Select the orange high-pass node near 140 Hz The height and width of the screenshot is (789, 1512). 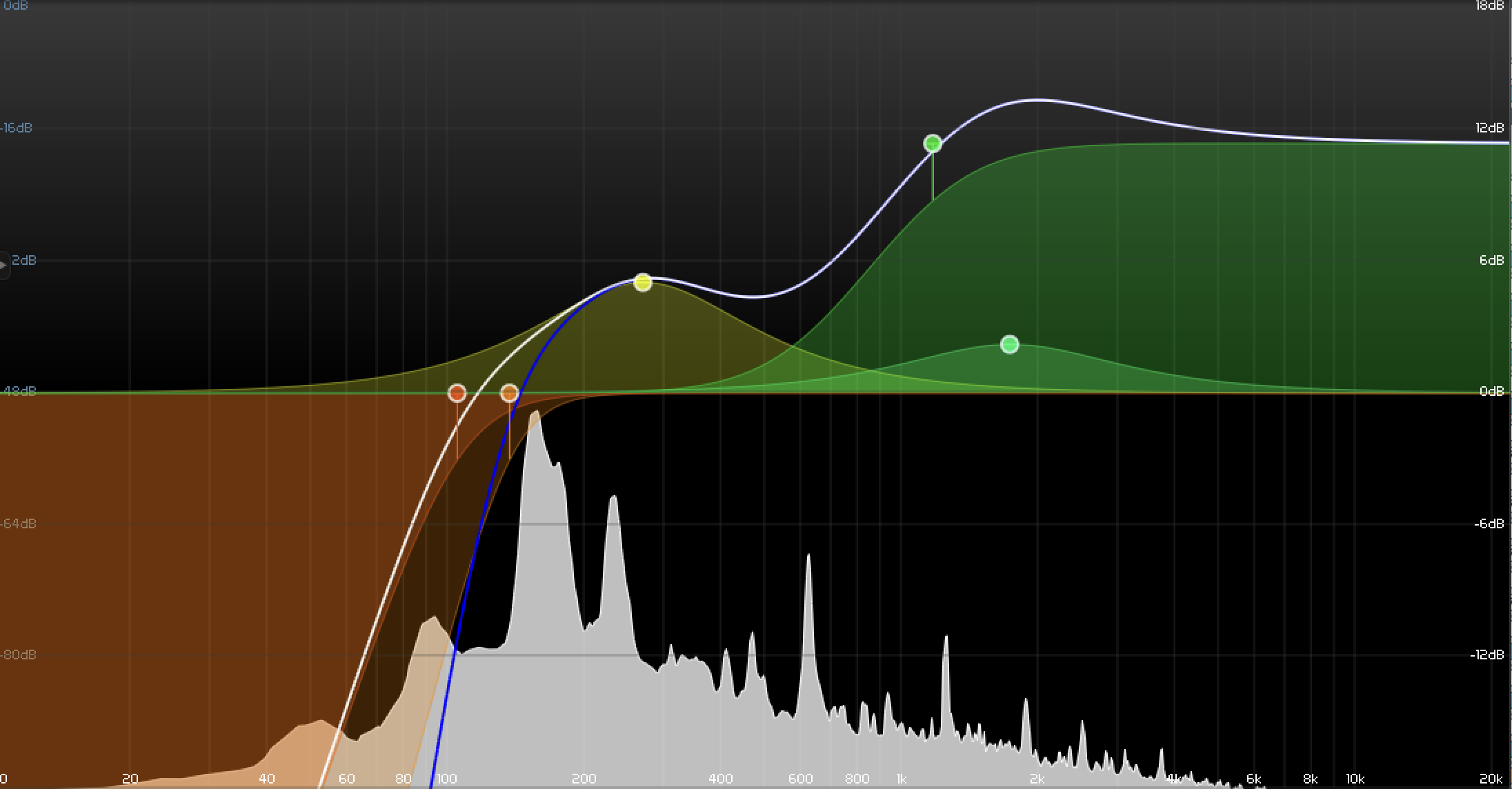point(509,393)
